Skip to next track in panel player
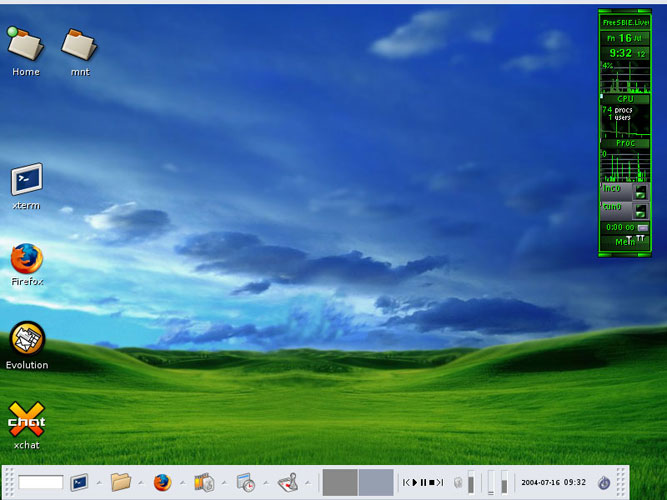667x500 pixels. (x=440, y=482)
